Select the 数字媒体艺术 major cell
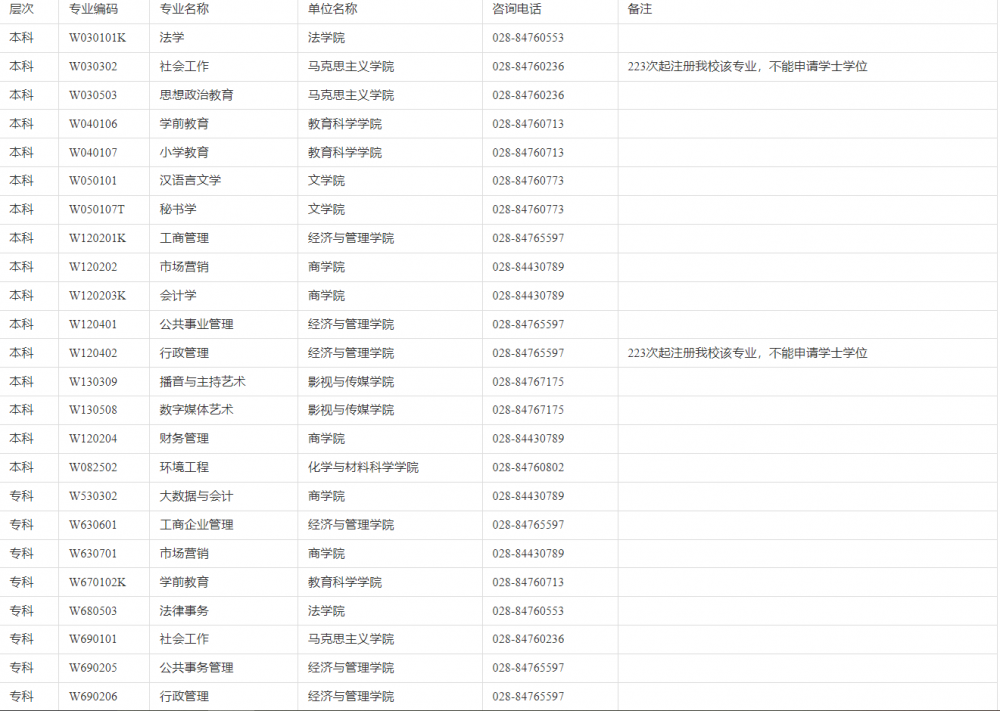The width and height of the screenshot is (1000, 711). 196,410
